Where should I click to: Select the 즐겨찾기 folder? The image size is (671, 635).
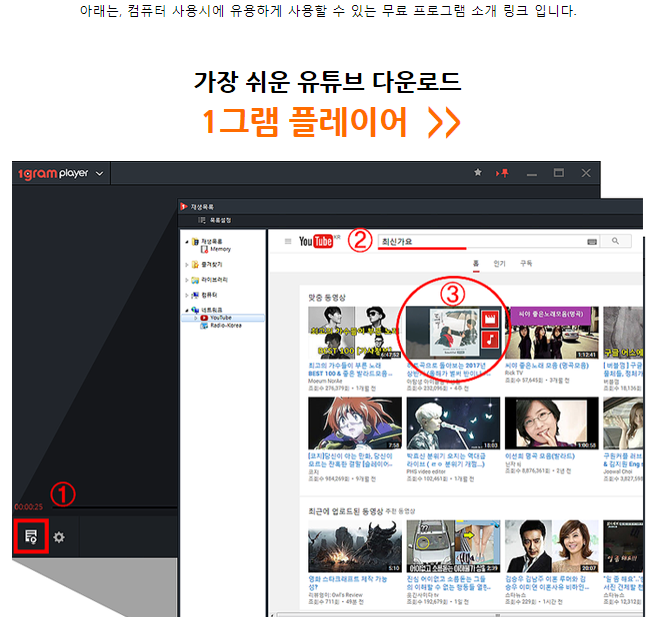coord(207,264)
